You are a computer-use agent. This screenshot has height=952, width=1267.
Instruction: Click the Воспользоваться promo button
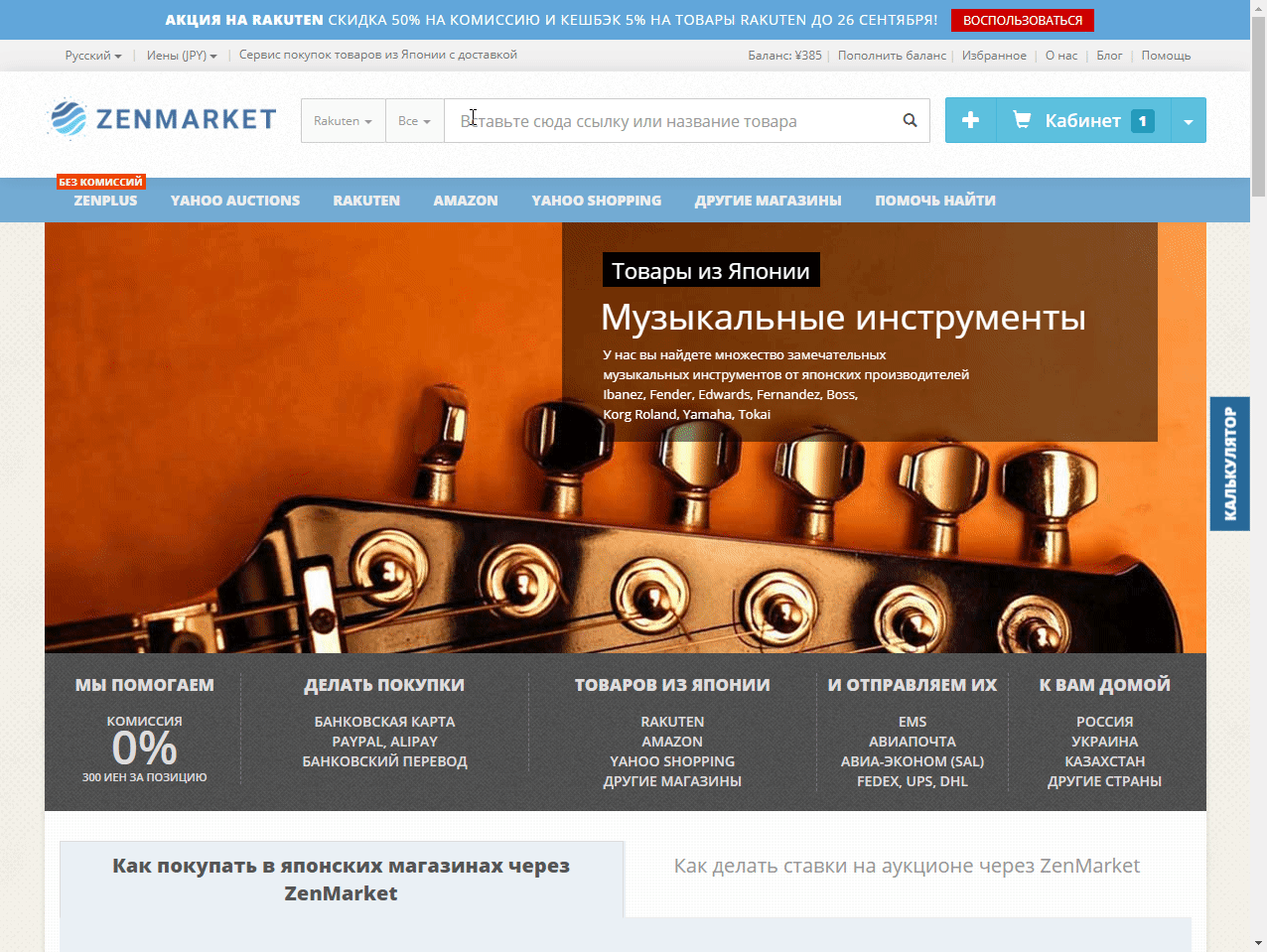(1023, 20)
